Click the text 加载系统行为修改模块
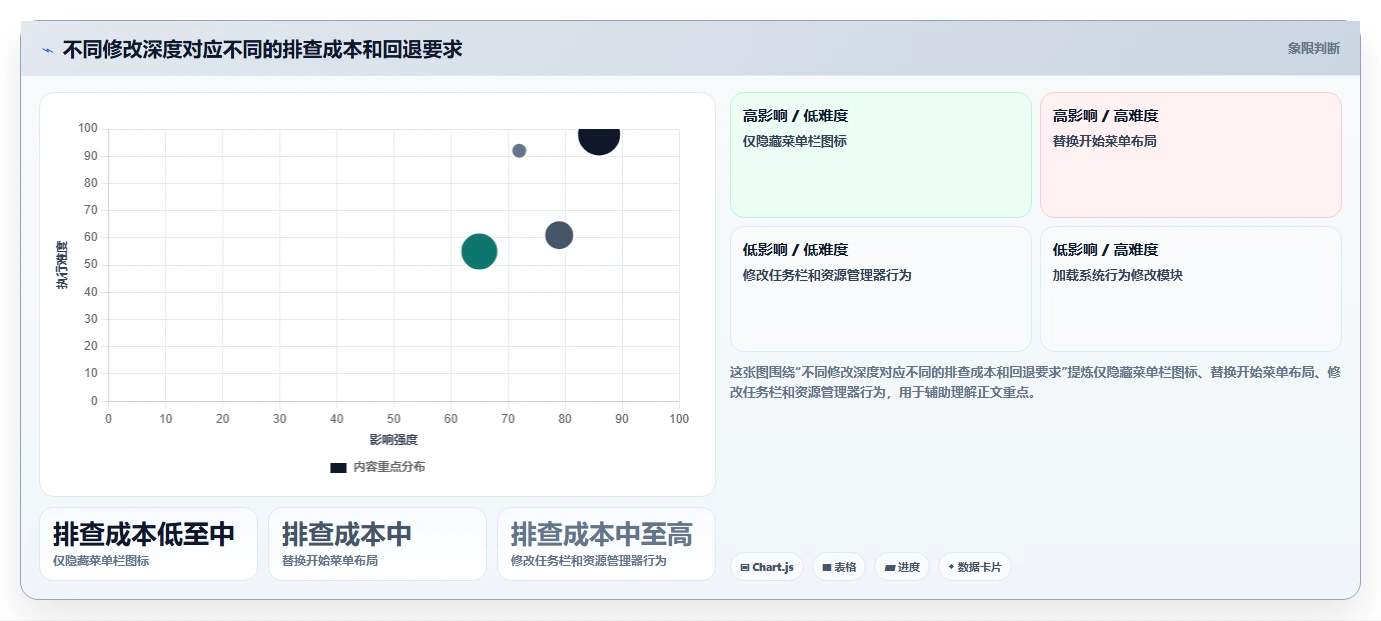Screen dimensions: 1381x621 point(1118,275)
